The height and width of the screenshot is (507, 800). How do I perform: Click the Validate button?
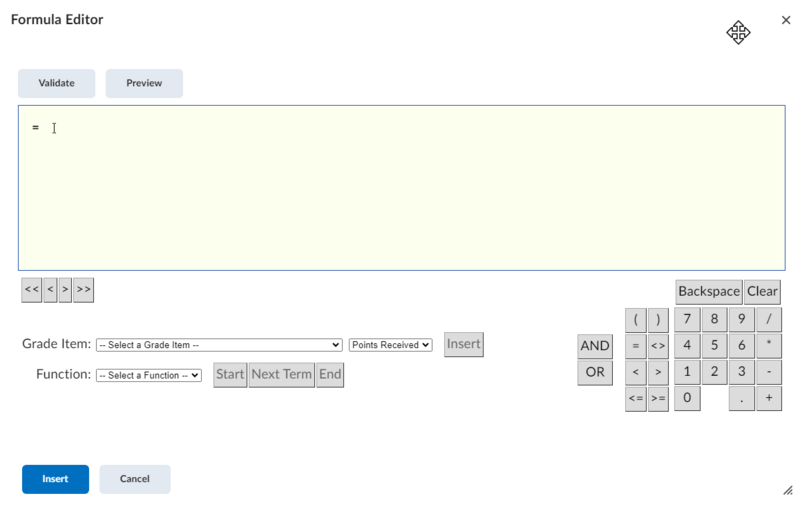coord(56,83)
